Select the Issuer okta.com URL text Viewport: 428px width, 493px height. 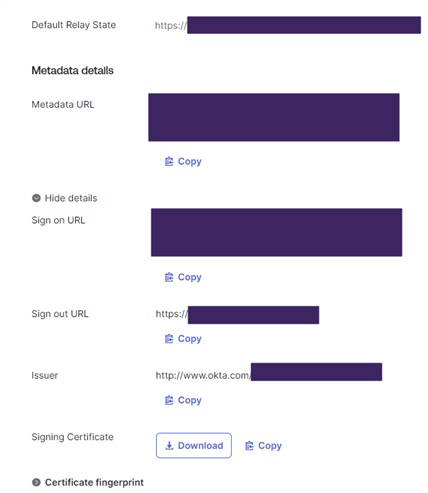point(269,372)
